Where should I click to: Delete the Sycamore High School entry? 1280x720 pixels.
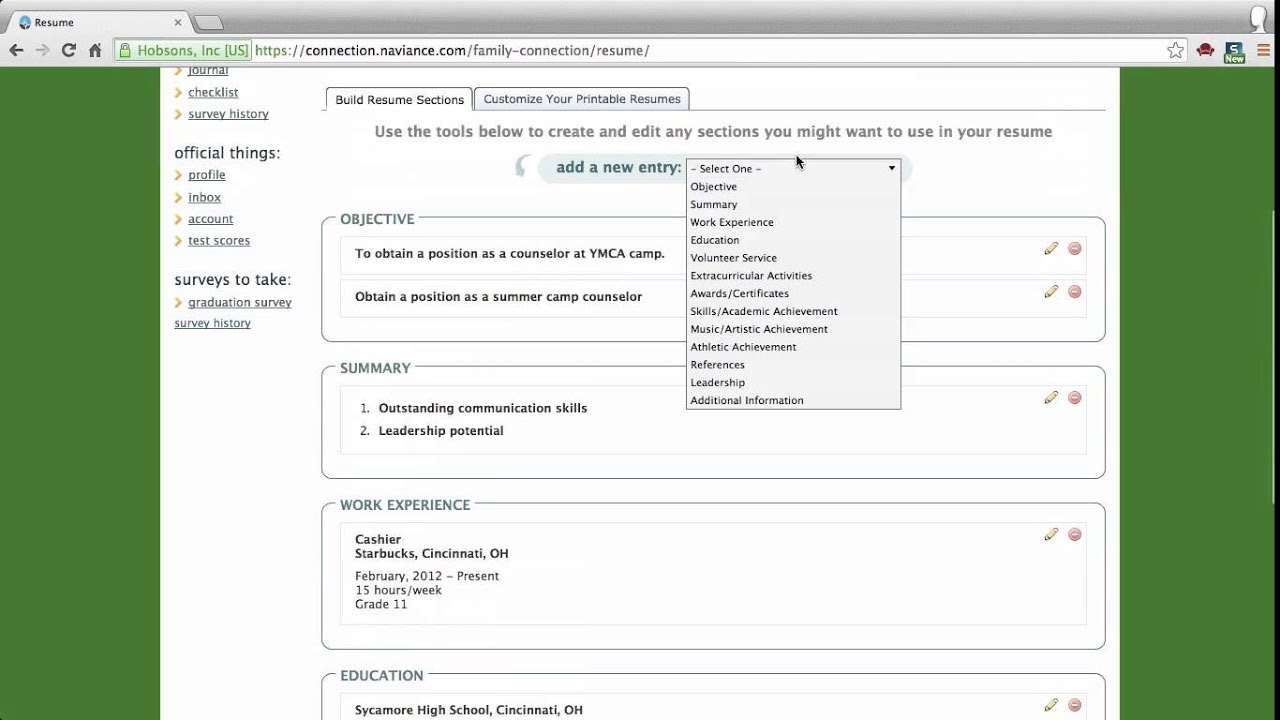(x=1075, y=705)
